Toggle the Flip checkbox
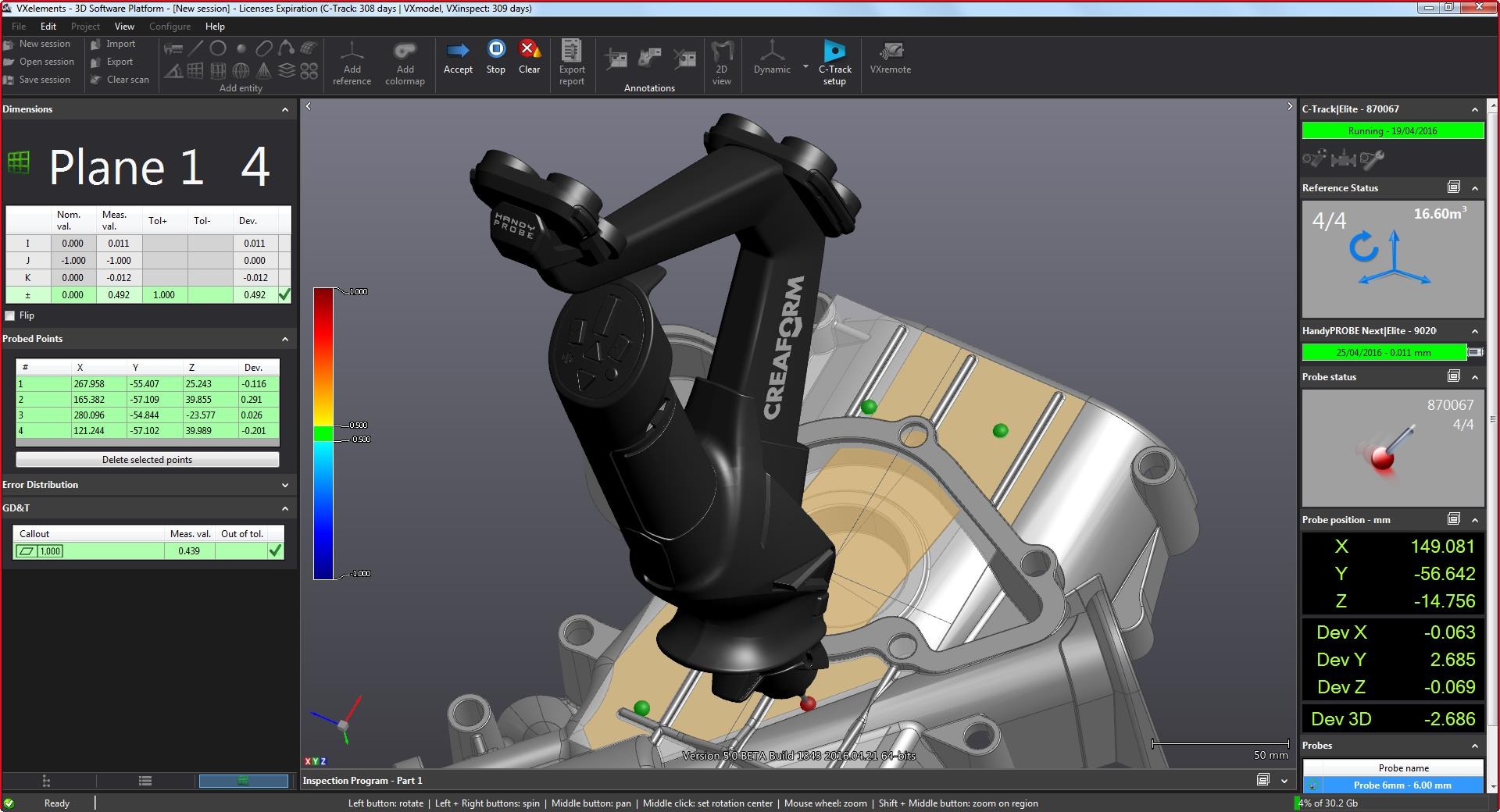The image size is (1500, 812). pyautogui.click(x=10, y=315)
